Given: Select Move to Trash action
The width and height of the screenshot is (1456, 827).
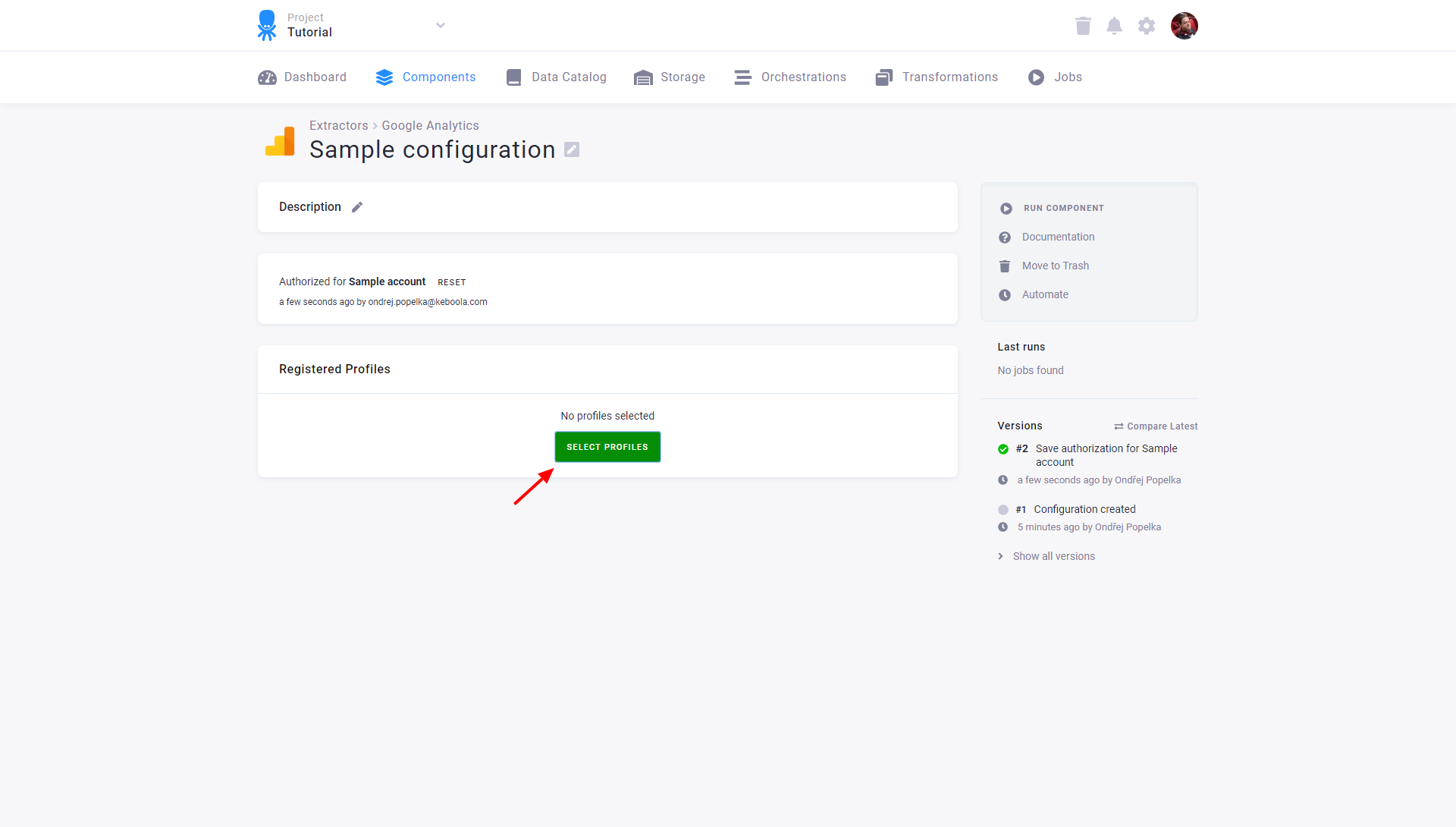Looking at the screenshot, I should [1055, 266].
